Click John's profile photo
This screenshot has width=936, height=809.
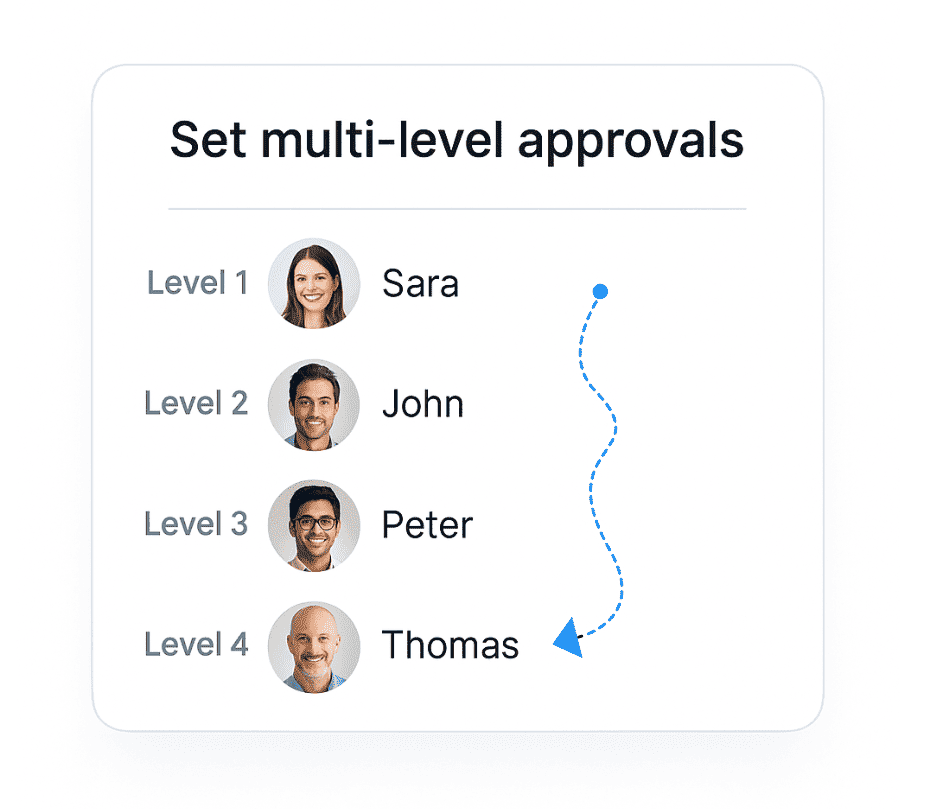[x=314, y=405]
